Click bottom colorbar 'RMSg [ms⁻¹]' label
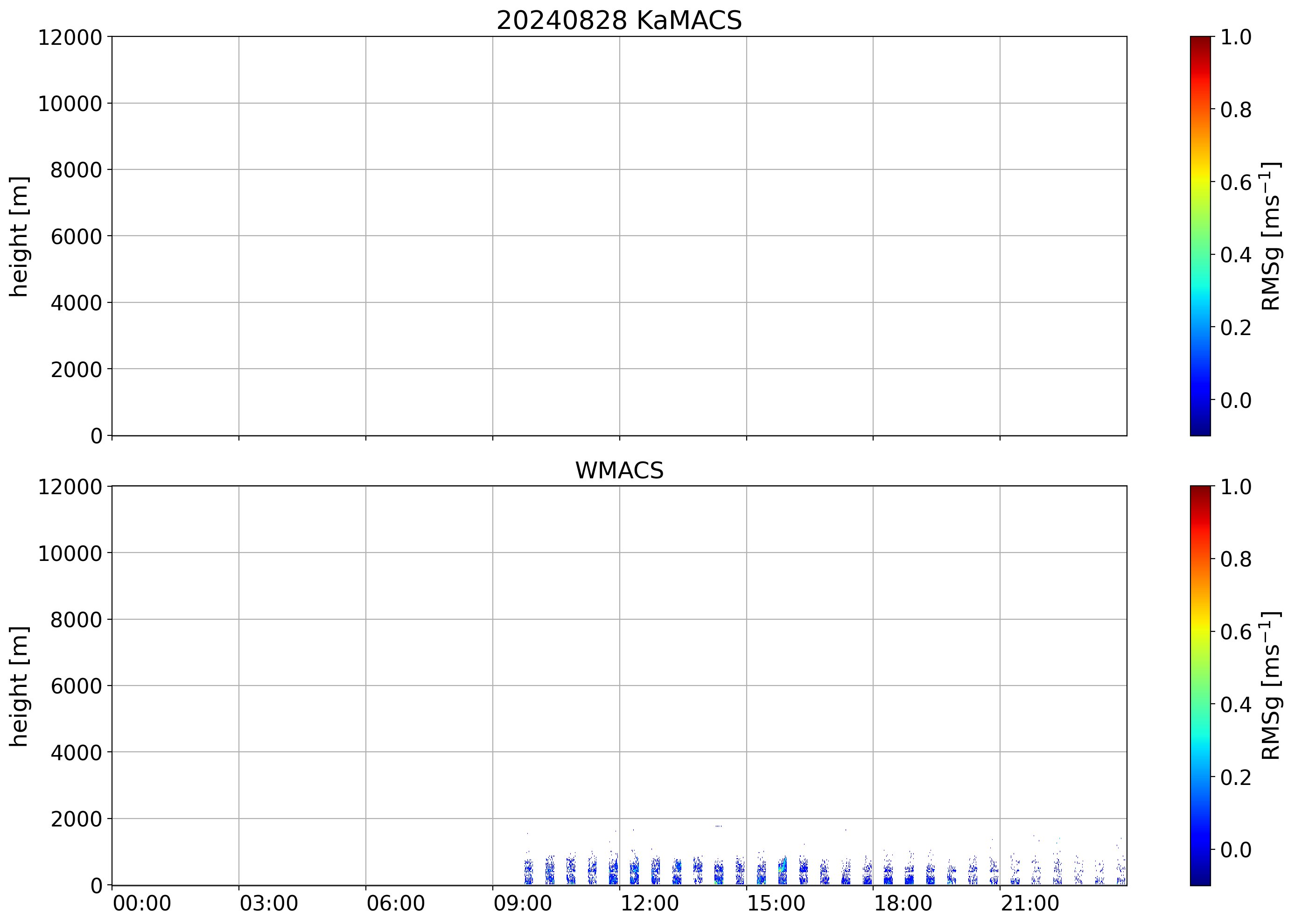This screenshot has width=1295, height=924. (x=1271, y=686)
